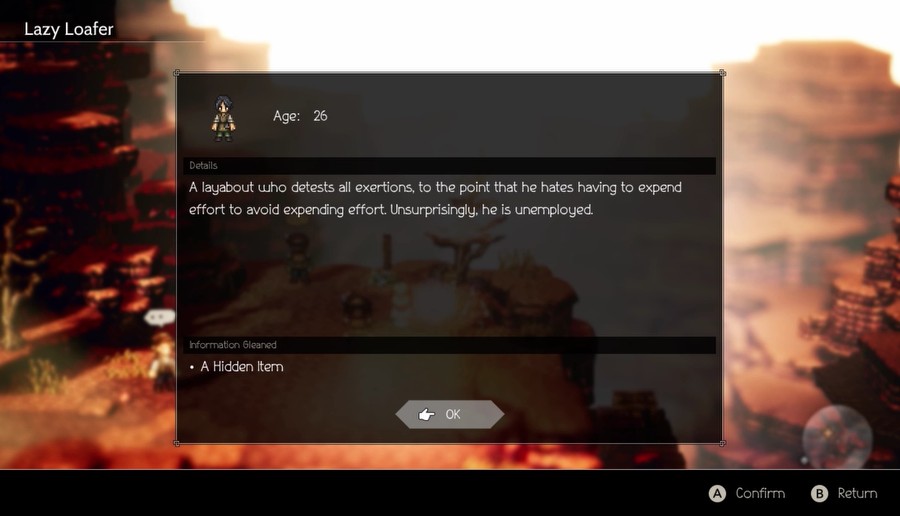Click the top-left ornate corner of the dialog

(177, 73)
